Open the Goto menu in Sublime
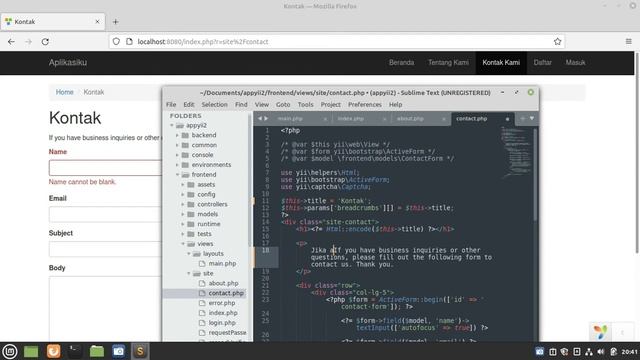640x360 pixels. point(283,104)
